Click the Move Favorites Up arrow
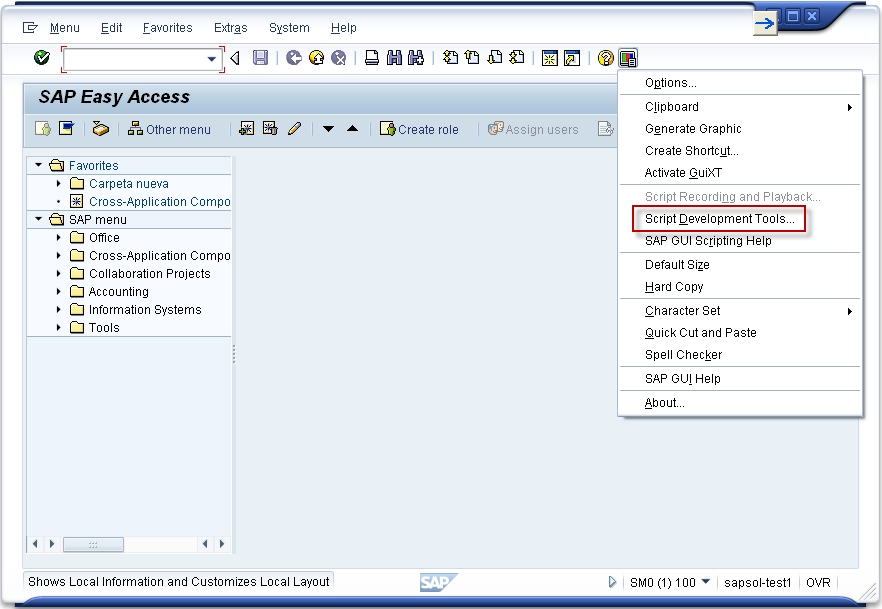The width and height of the screenshot is (882, 609). click(353, 129)
